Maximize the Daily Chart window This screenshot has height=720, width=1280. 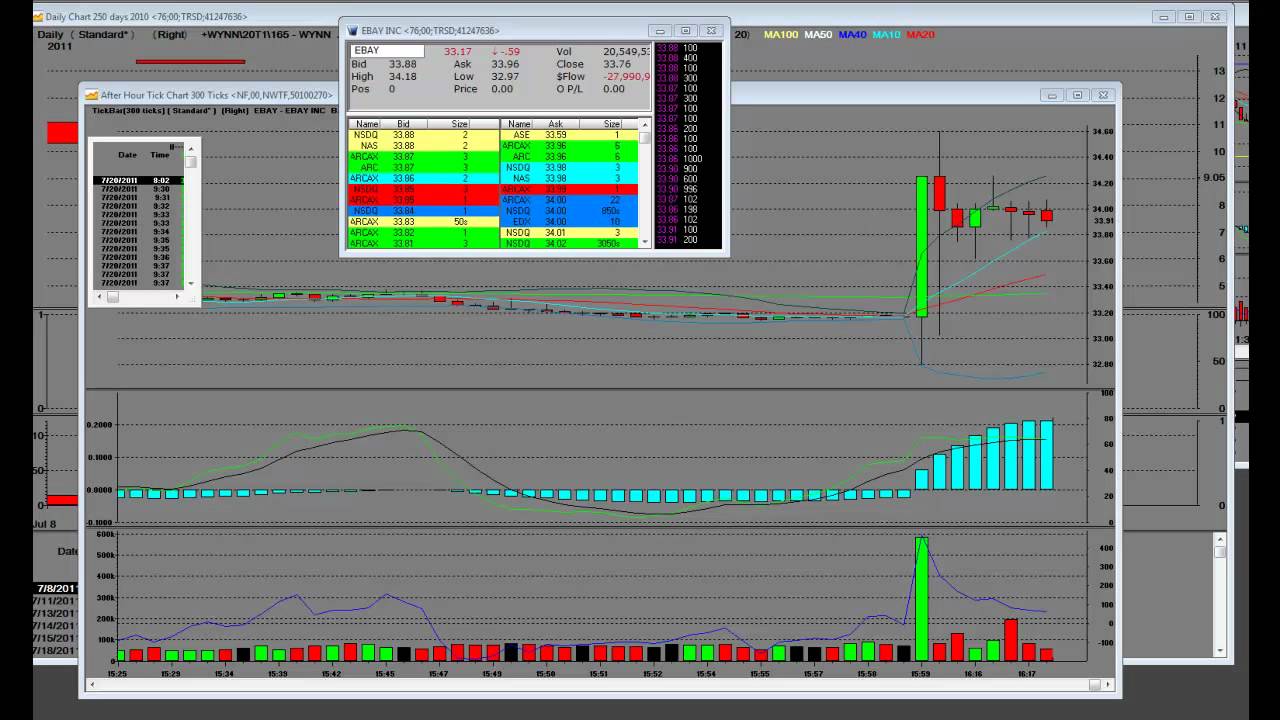pyautogui.click(x=1189, y=16)
